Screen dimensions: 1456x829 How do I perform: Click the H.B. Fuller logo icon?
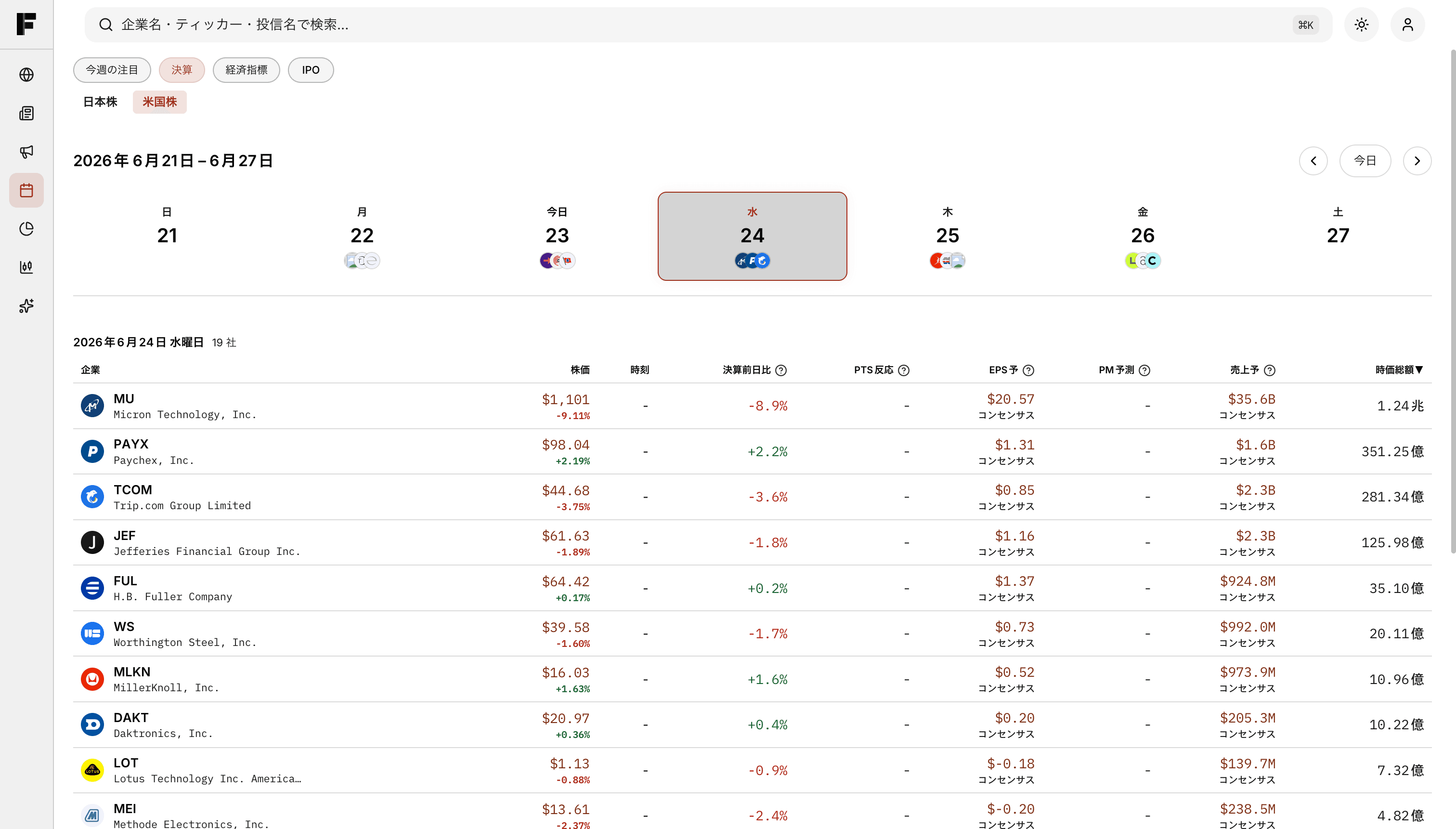92,588
